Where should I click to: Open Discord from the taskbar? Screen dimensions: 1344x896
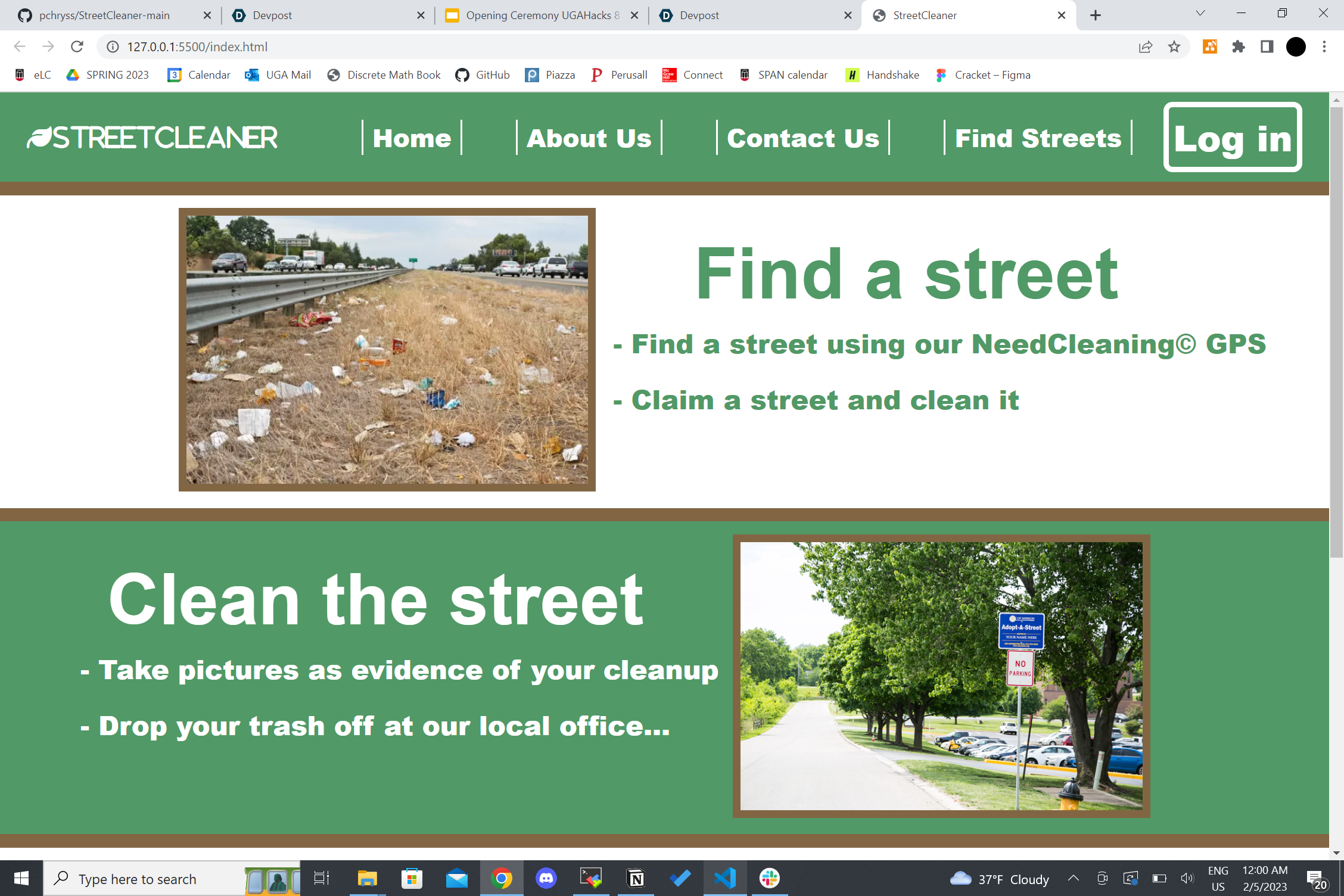pyautogui.click(x=546, y=878)
